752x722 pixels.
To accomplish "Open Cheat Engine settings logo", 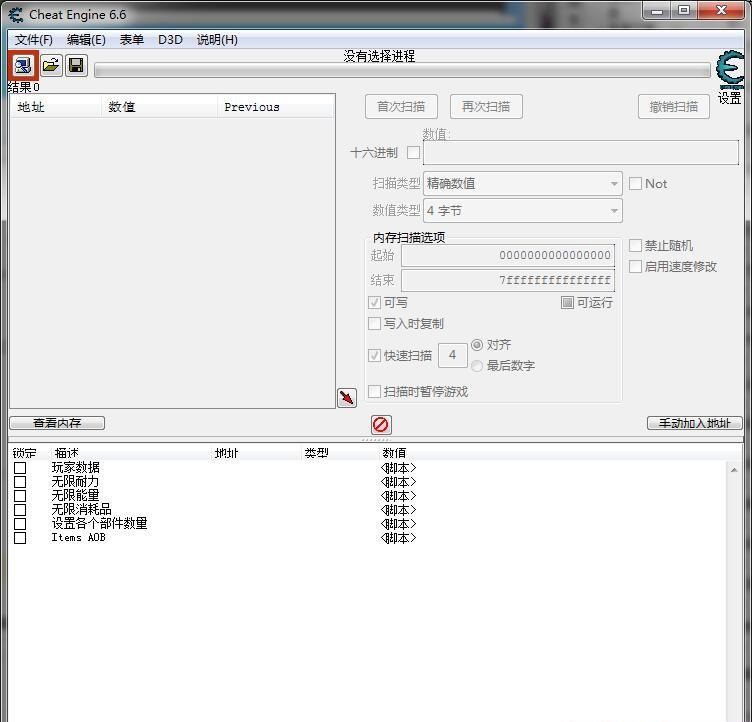I will (730, 69).
